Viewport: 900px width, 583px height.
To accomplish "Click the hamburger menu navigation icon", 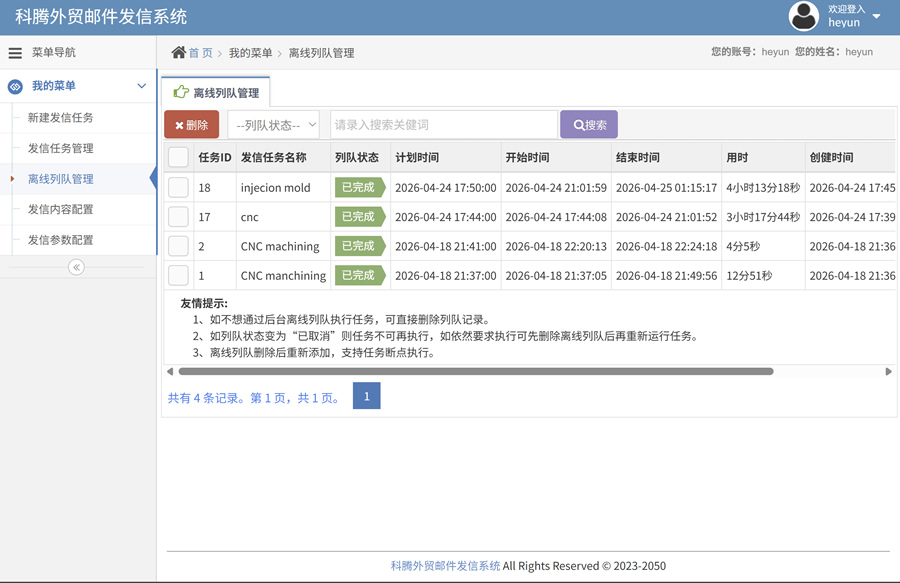I will point(15,53).
